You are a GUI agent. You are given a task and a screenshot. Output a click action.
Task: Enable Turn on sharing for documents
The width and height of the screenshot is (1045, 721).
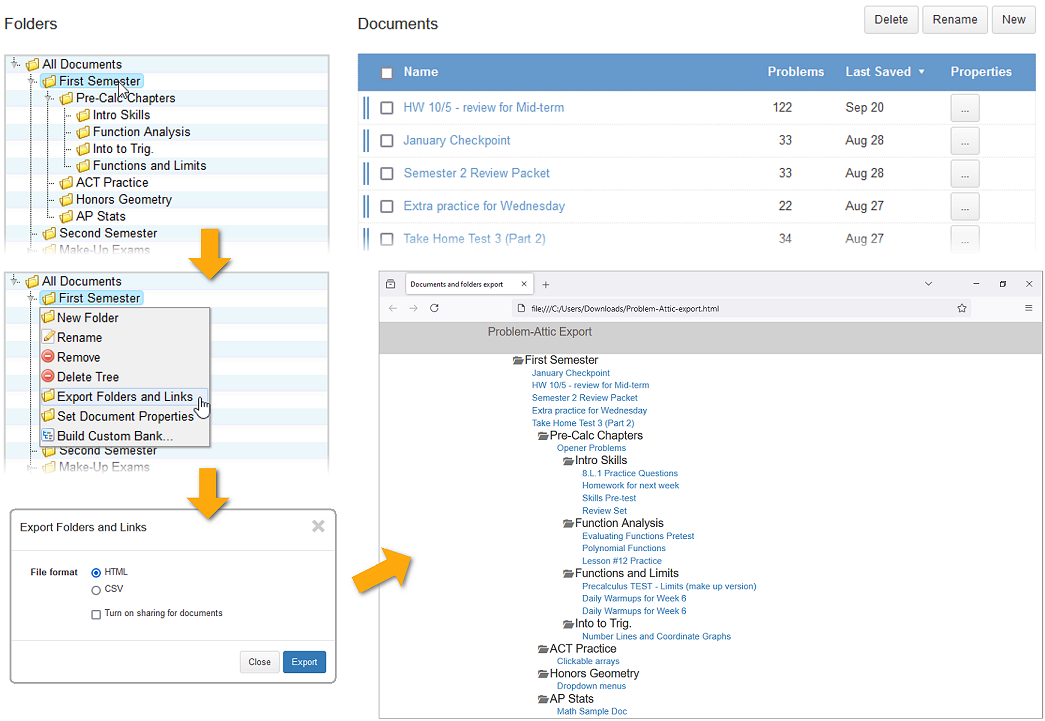click(x=96, y=614)
